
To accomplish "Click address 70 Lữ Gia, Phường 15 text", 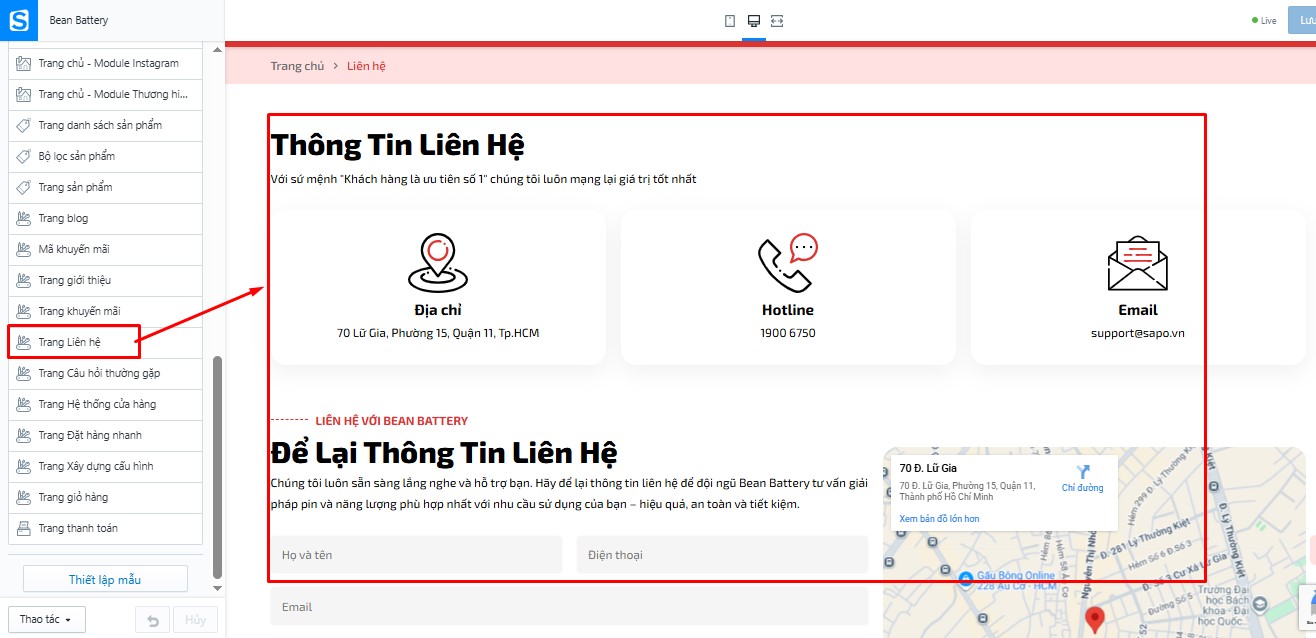I will pyautogui.click(x=438, y=333).
